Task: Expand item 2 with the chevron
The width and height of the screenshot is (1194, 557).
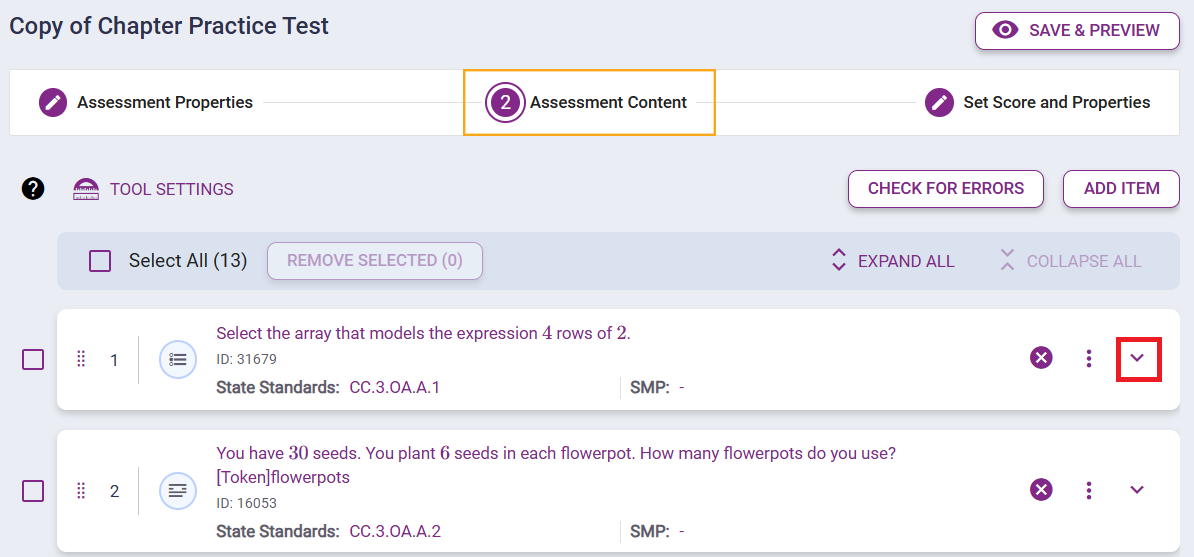Action: (1137, 490)
